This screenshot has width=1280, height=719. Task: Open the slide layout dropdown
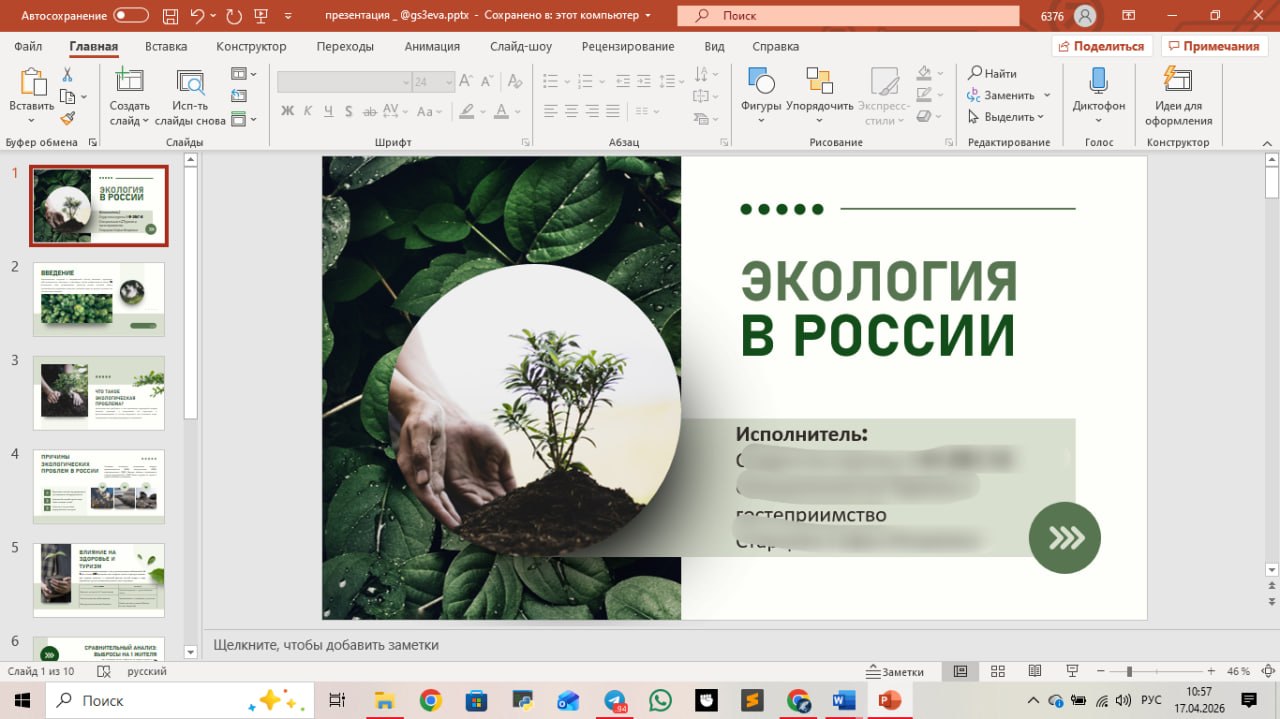(243, 74)
